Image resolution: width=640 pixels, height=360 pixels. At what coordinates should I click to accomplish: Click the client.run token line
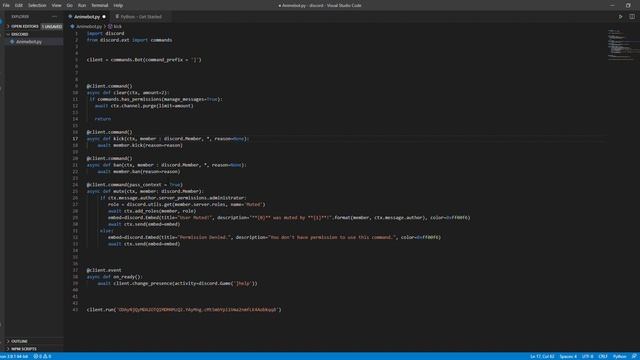click(184, 310)
